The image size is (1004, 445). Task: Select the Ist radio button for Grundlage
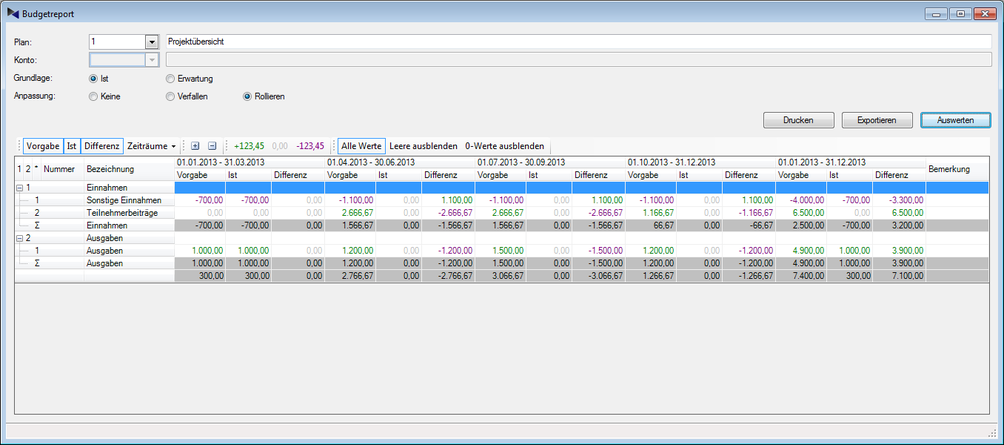[94, 78]
